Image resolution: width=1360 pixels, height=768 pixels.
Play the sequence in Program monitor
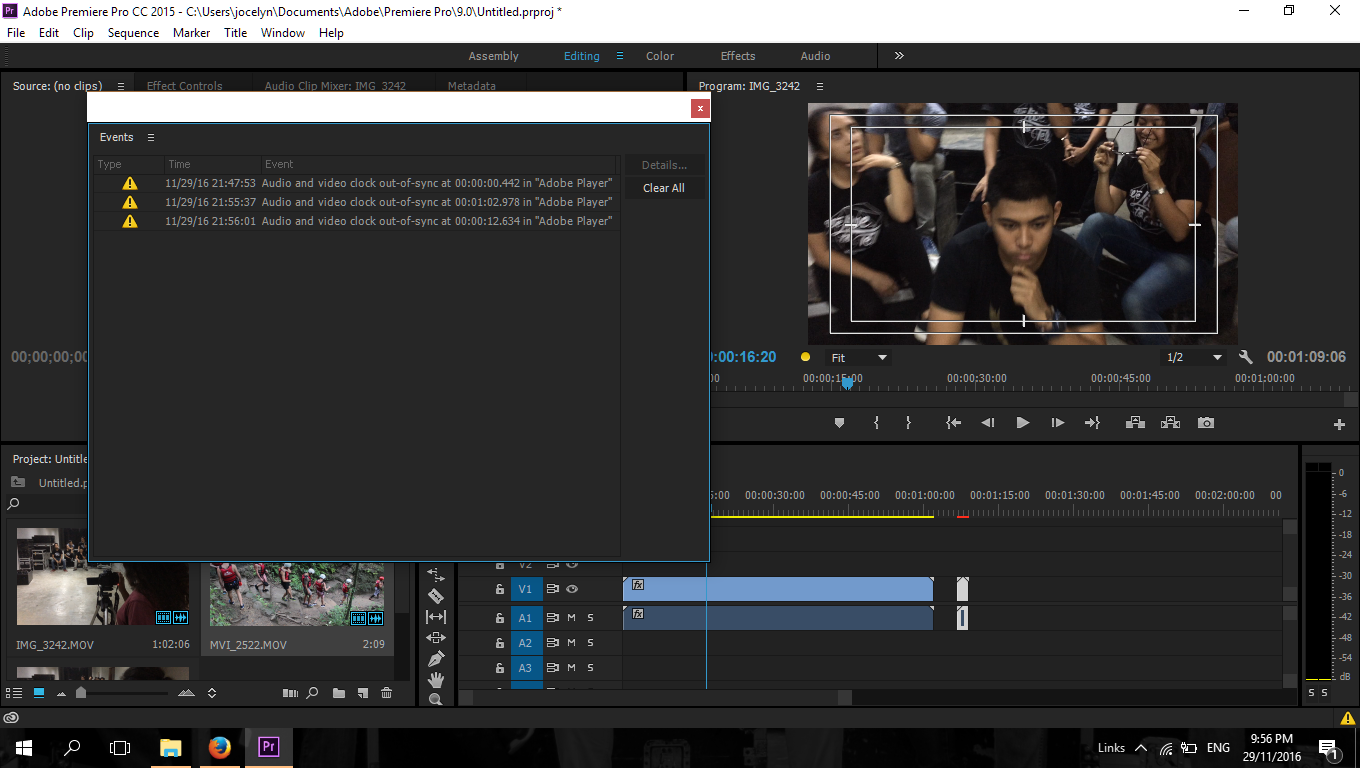pos(1022,423)
